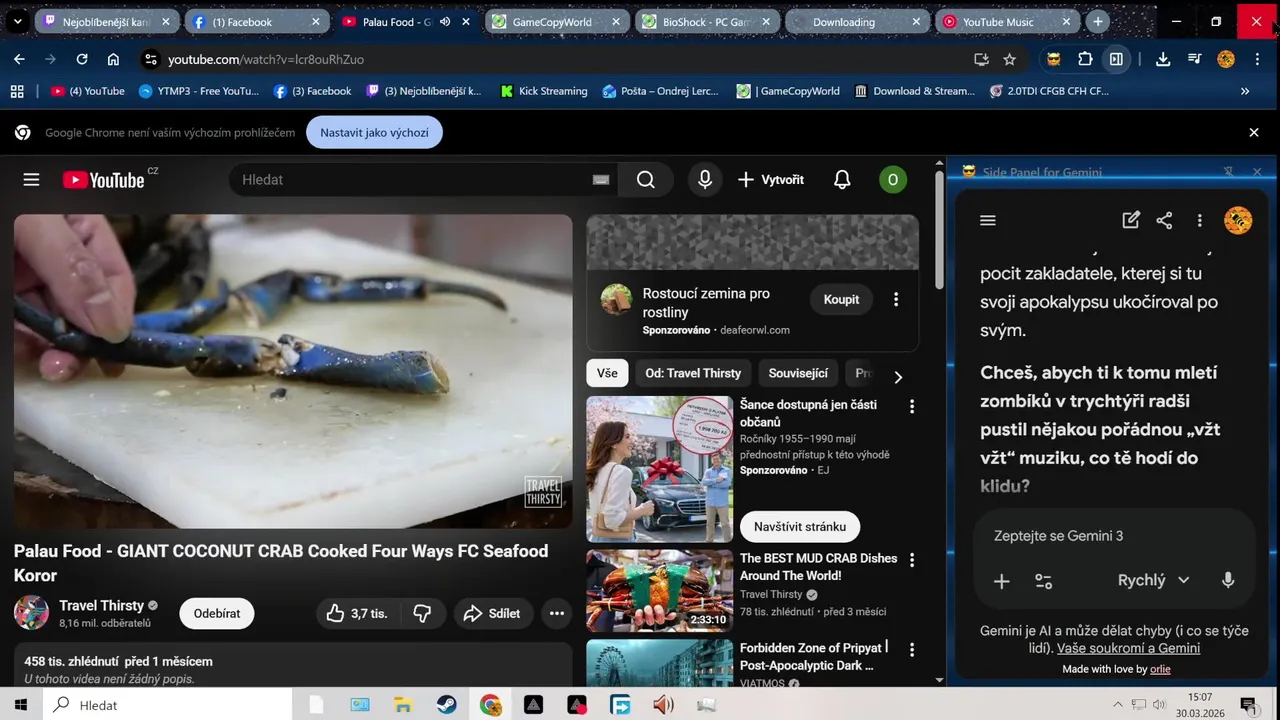
Task: Select the Vše filter chip
Action: (607, 373)
